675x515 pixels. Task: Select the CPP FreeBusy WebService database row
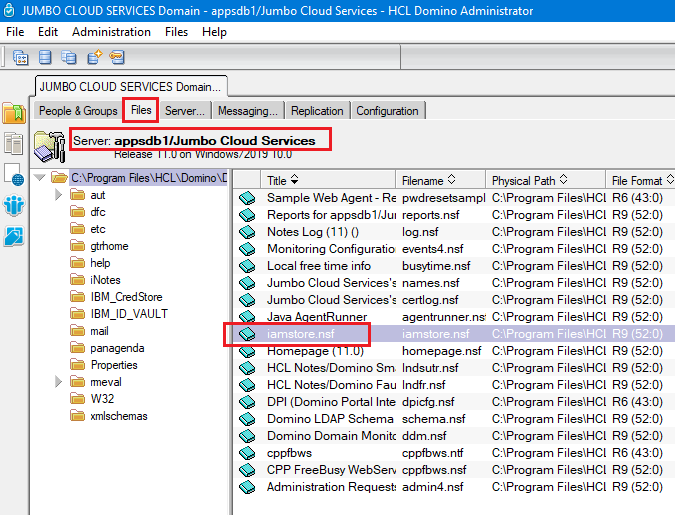coord(454,470)
